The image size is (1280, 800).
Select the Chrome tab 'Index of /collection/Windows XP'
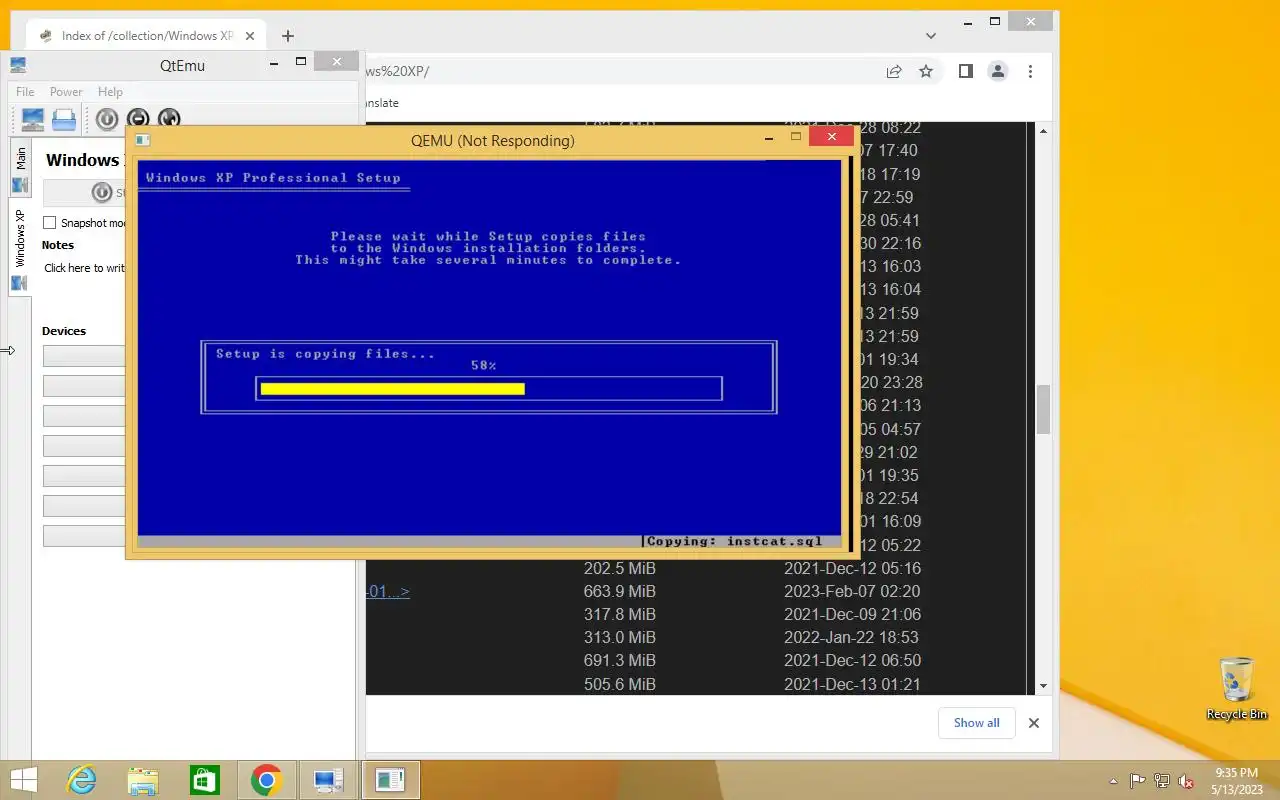[147, 35]
